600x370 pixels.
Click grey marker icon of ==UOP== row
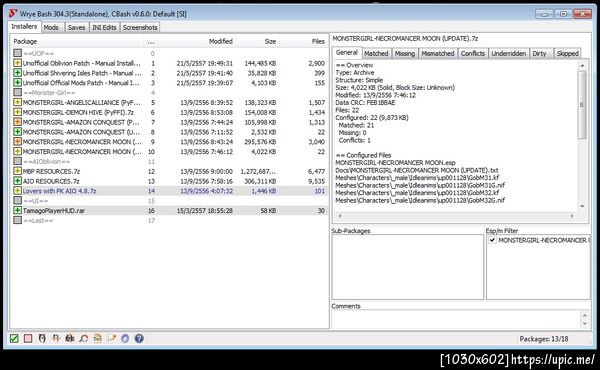point(17,53)
